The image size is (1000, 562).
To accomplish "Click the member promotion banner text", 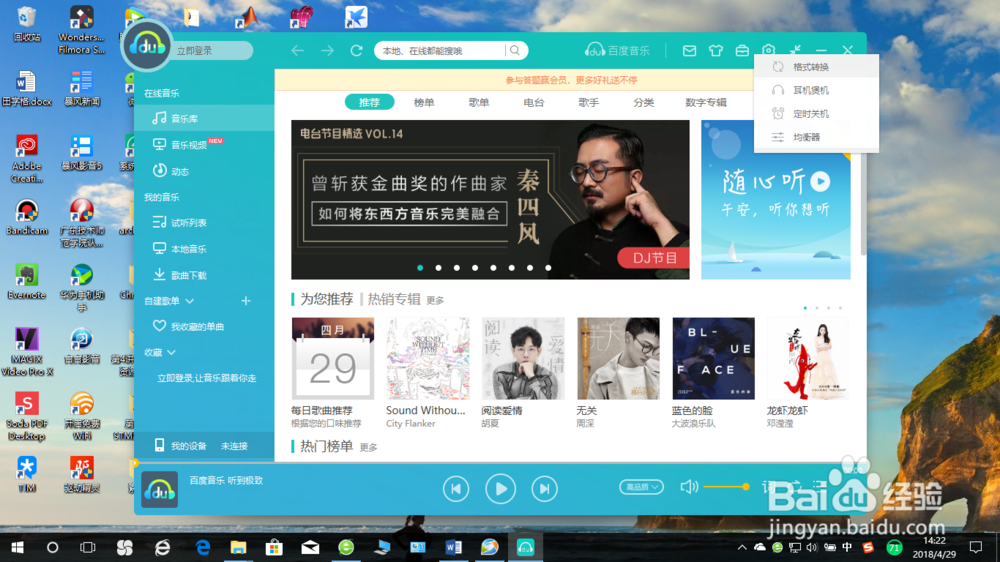I will coord(571,80).
